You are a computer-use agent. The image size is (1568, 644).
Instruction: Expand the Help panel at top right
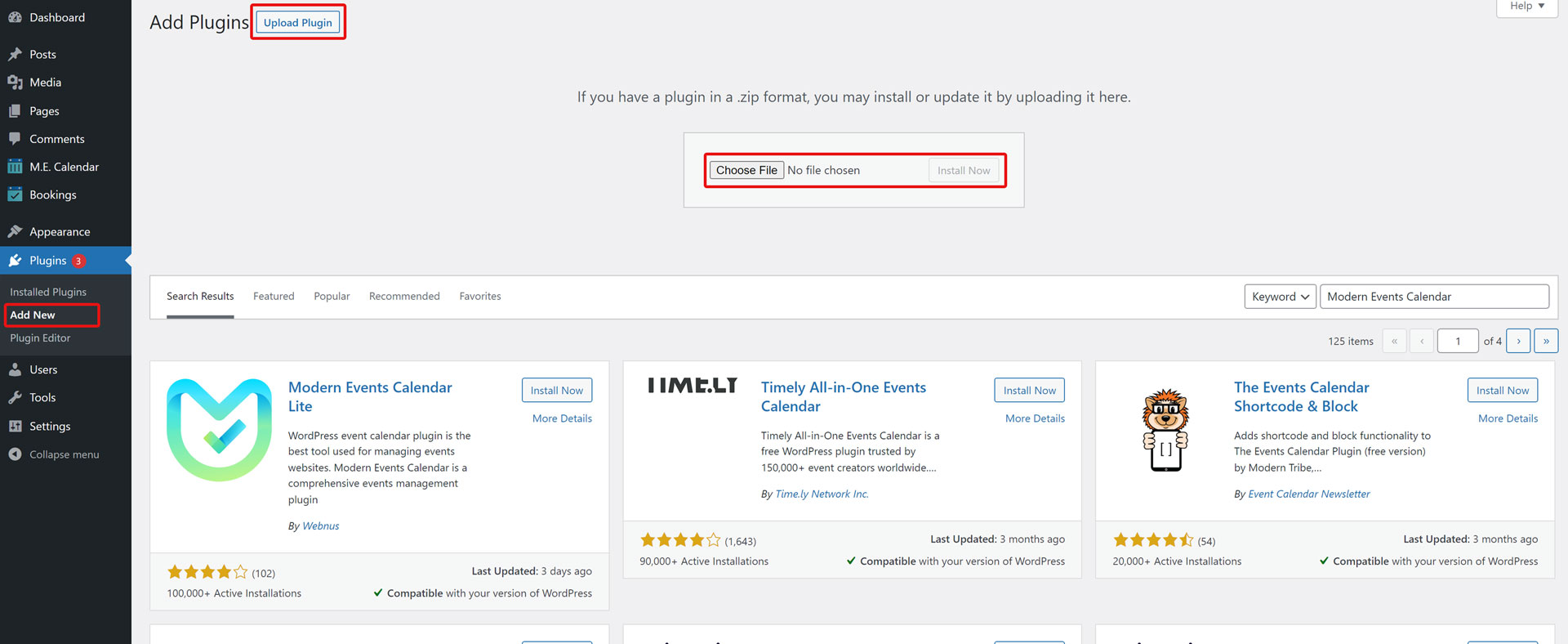[x=1526, y=7]
